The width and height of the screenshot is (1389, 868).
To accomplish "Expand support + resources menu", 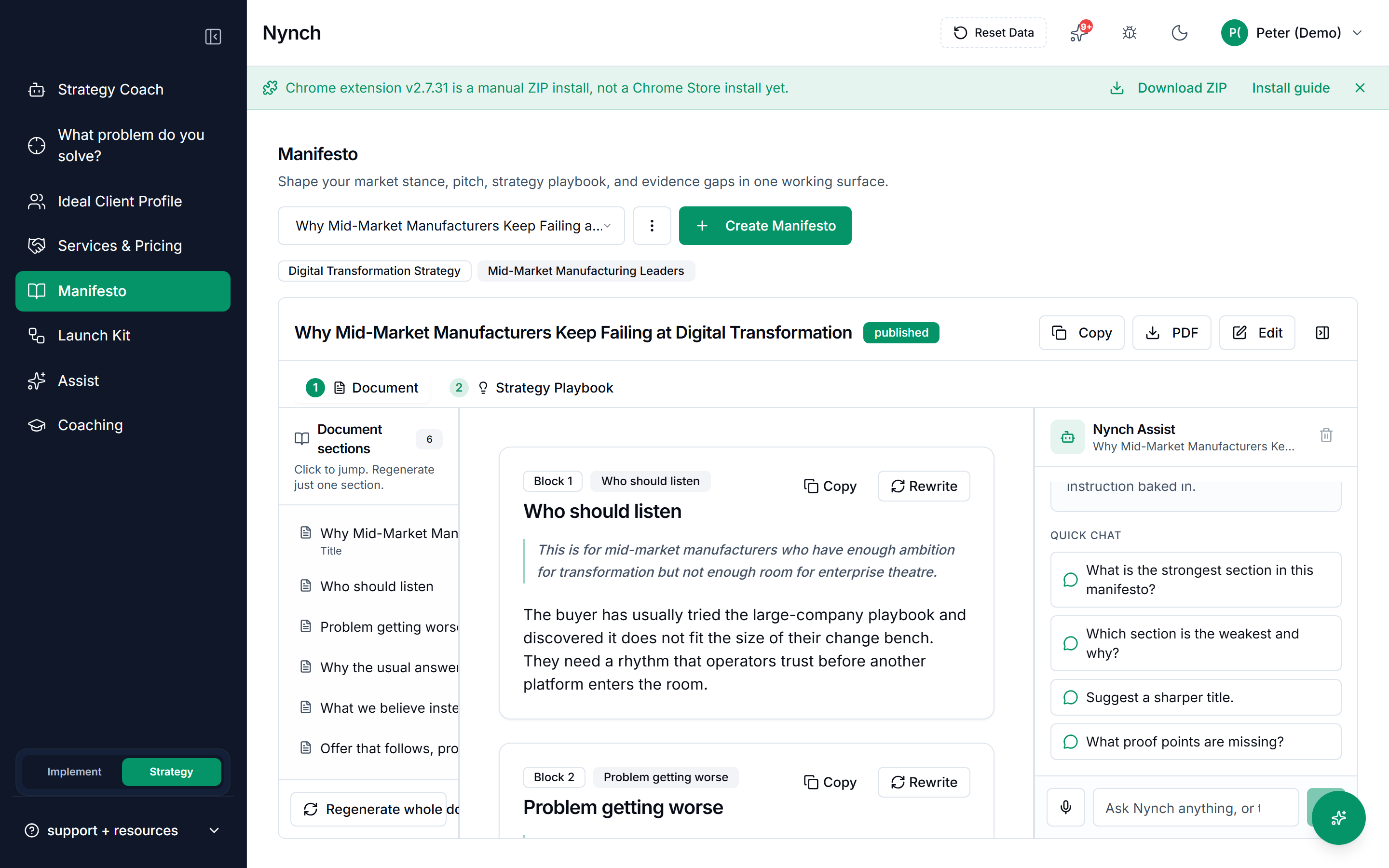I will pos(123,831).
